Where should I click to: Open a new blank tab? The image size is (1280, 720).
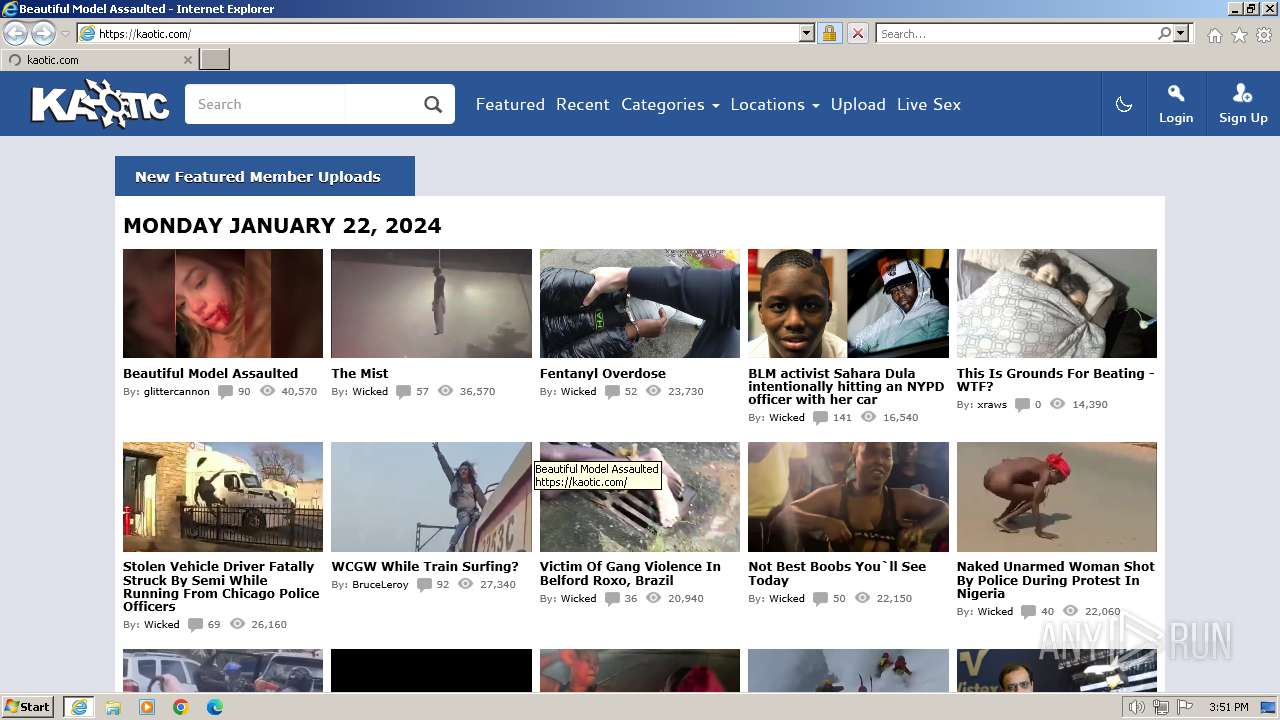tap(215, 60)
